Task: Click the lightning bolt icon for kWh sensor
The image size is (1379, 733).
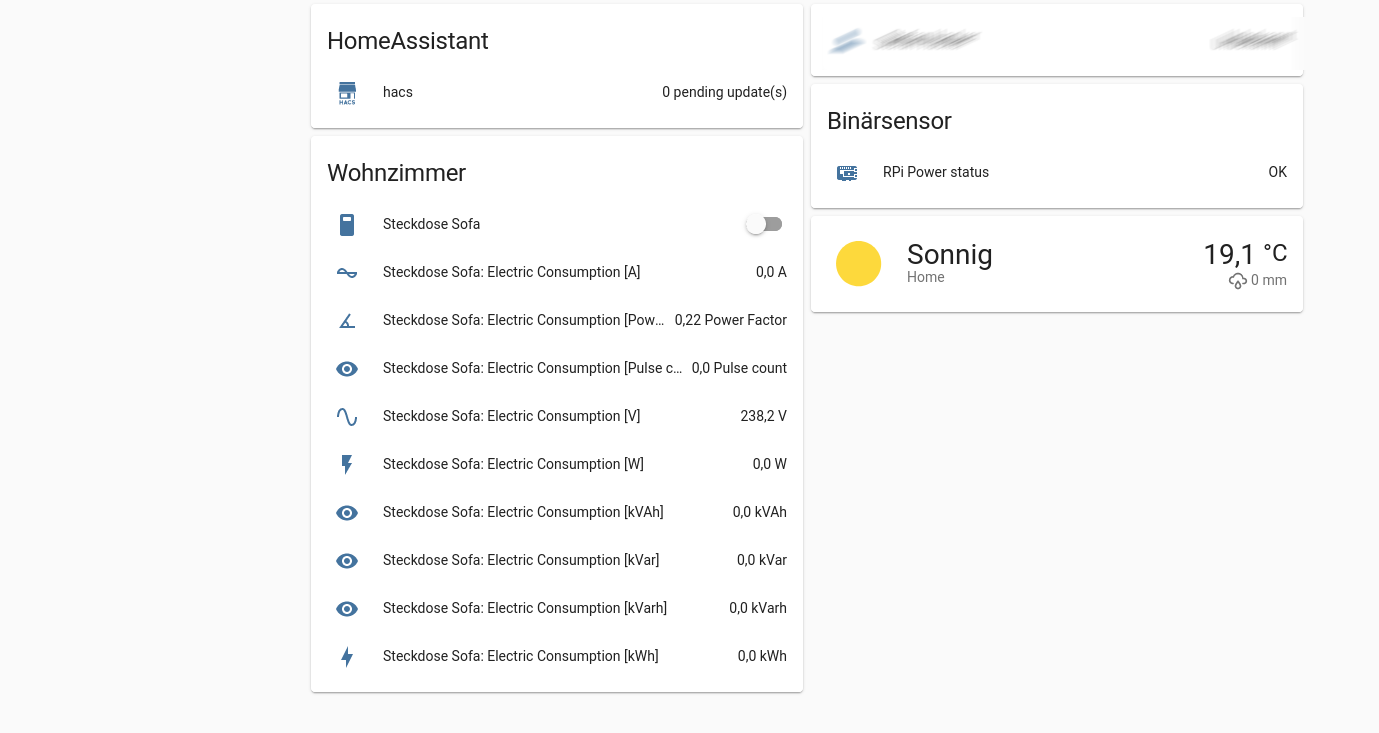Action: pyautogui.click(x=347, y=656)
